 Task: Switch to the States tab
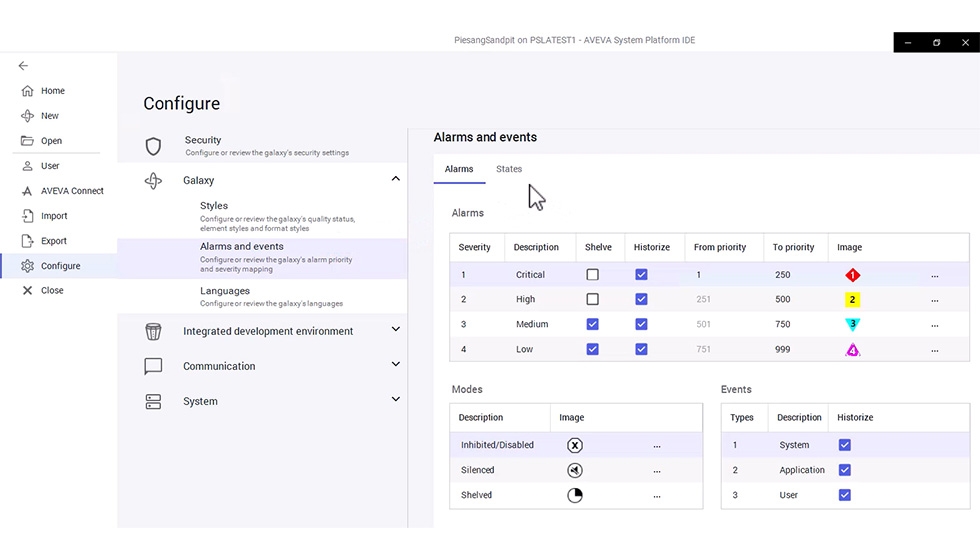pyautogui.click(x=509, y=169)
